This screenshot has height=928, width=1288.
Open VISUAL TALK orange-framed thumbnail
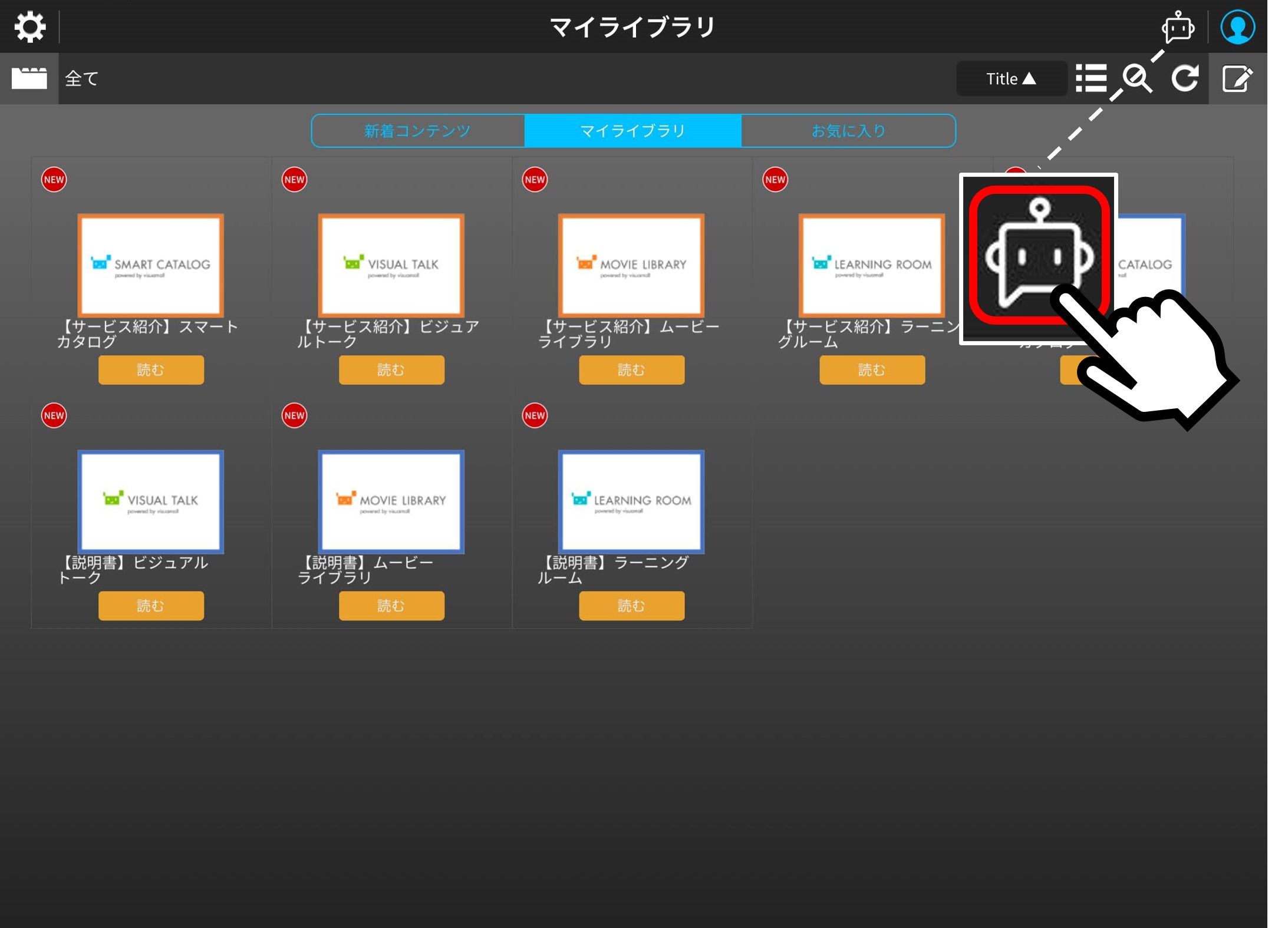click(x=391, y=265)
